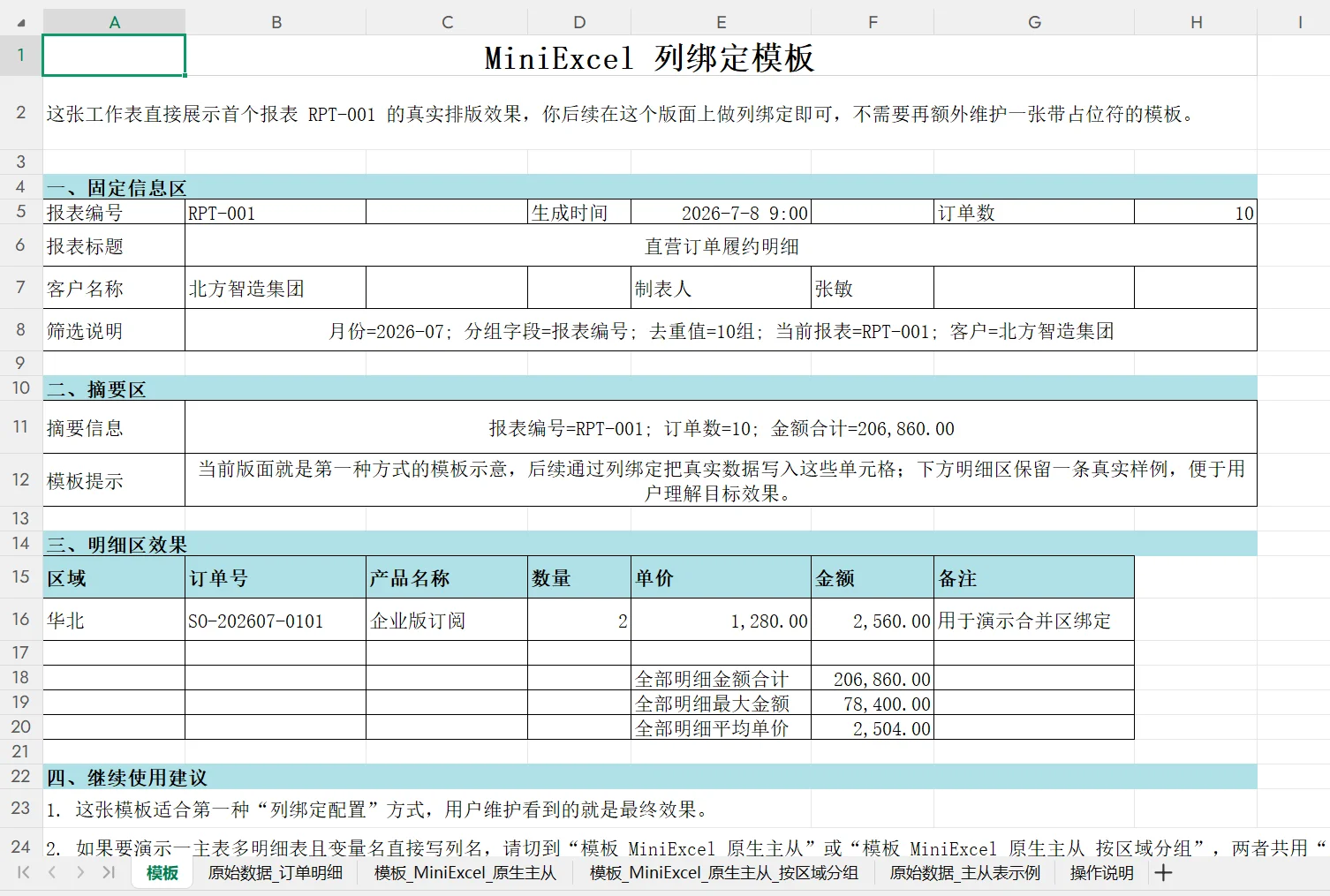Viewport: 1330px width, 896px height.
Task: Select column G header
Action: click(x=1034, y=22)
